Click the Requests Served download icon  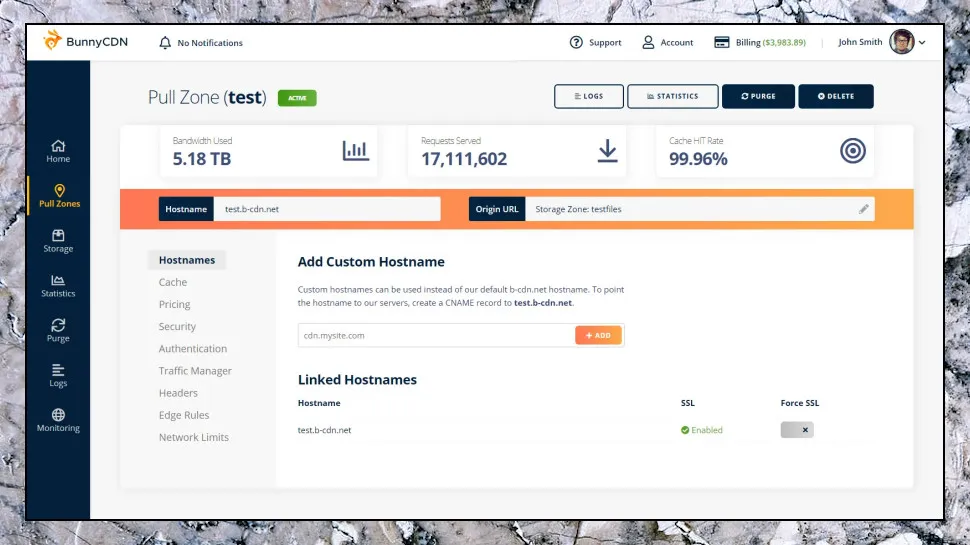click(x=607, y=151)
